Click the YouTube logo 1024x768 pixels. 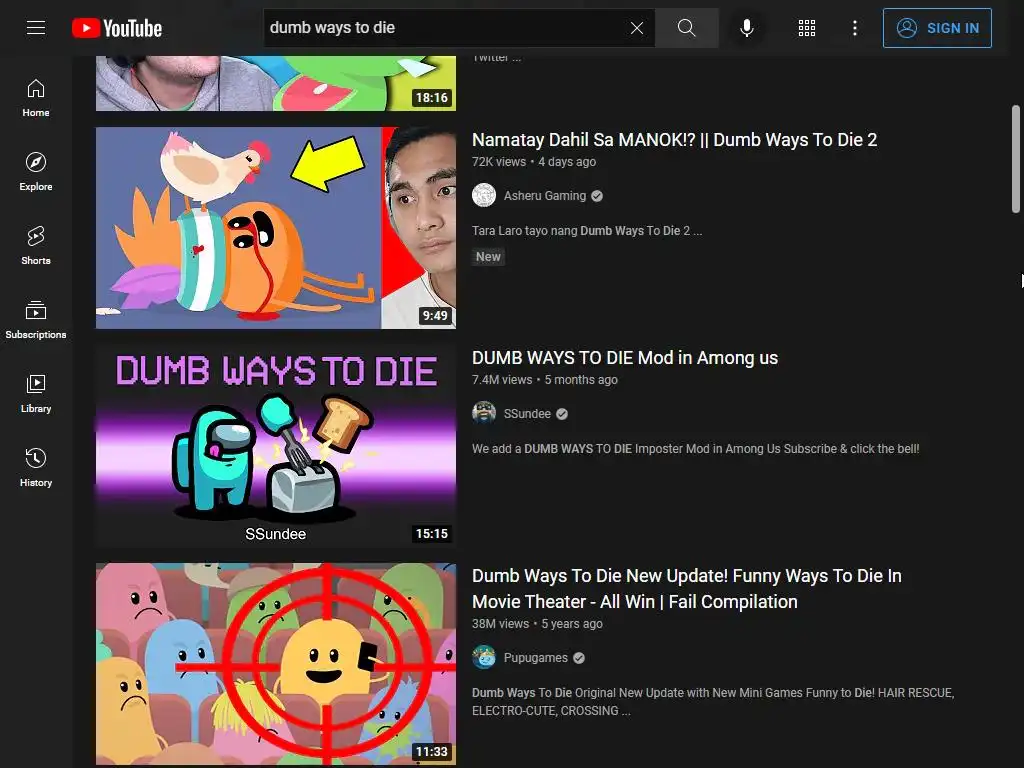(117, 28)
